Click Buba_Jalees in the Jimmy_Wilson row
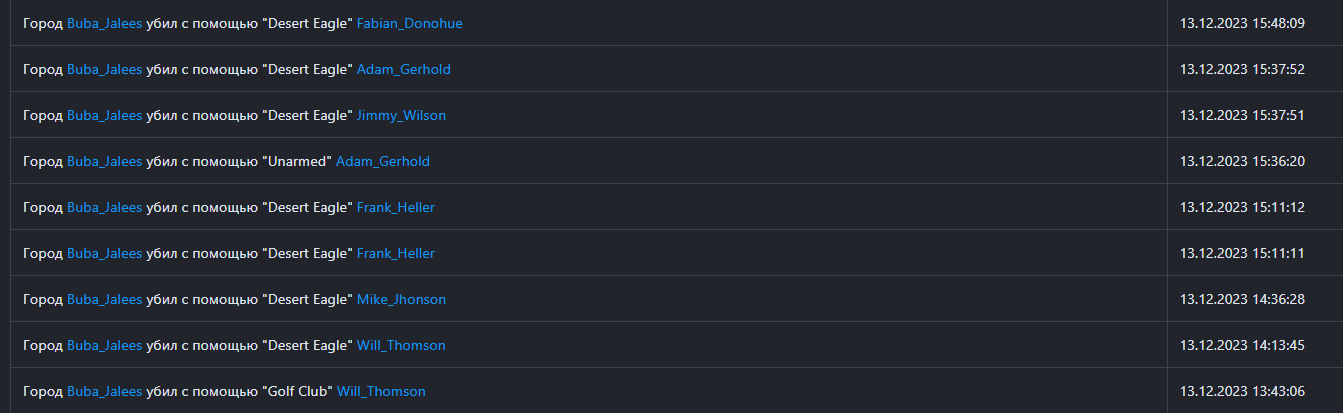 point(104,115)
